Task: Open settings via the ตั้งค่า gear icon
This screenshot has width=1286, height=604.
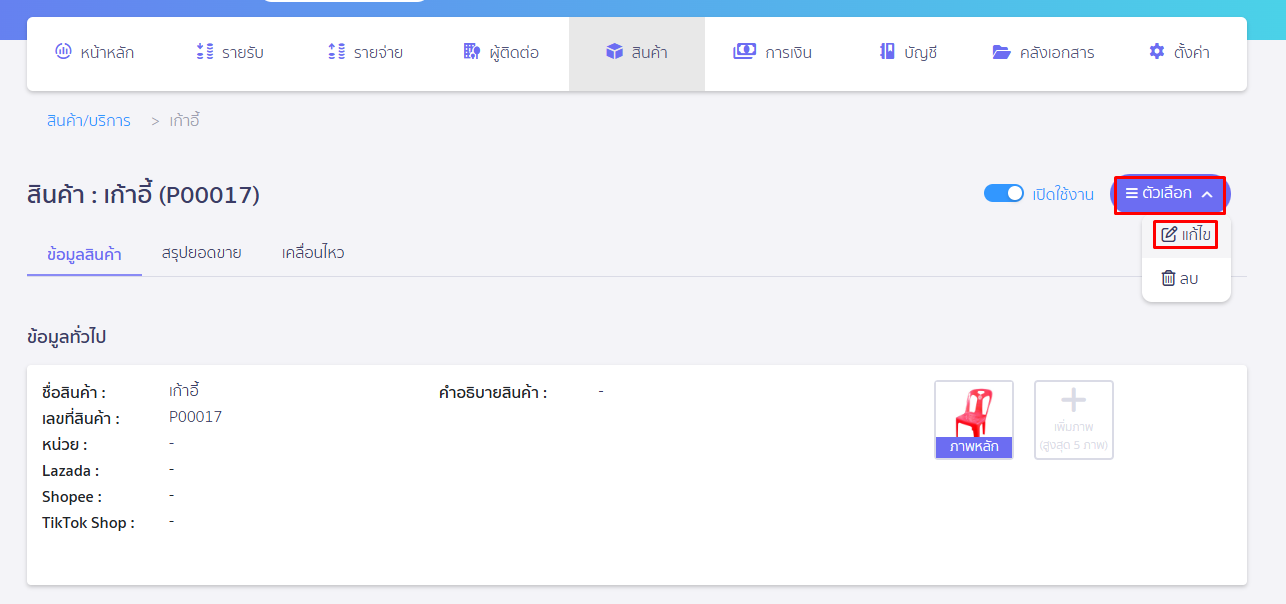Action: click(x=1157, y=52)
